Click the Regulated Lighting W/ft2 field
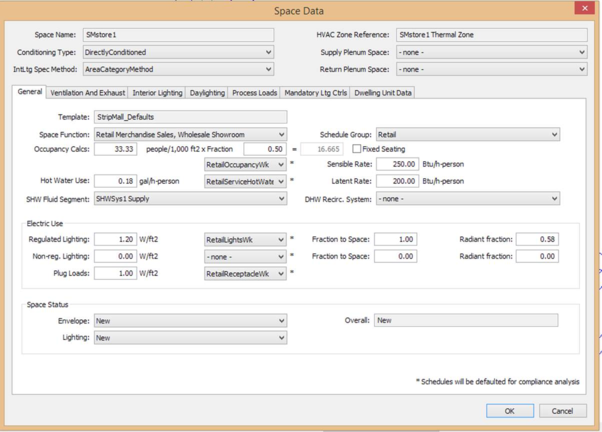 [115, 240]
